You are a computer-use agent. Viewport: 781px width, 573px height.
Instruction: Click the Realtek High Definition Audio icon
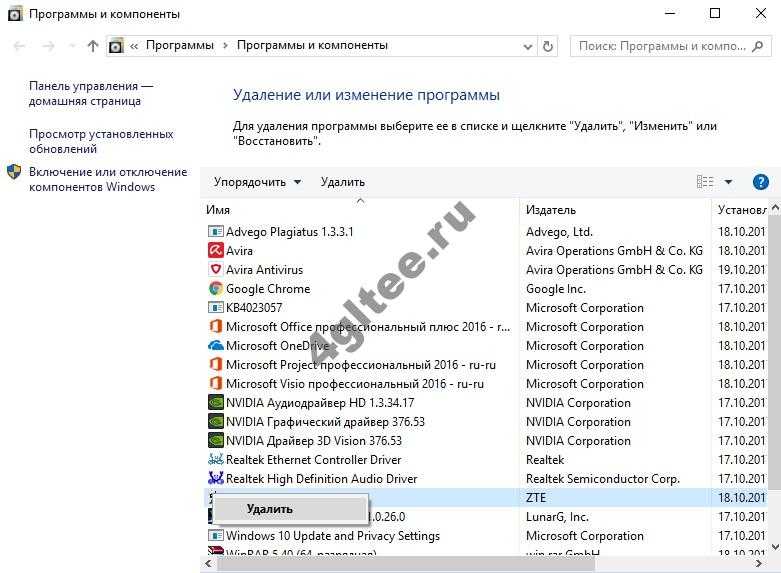pos(215,478)
